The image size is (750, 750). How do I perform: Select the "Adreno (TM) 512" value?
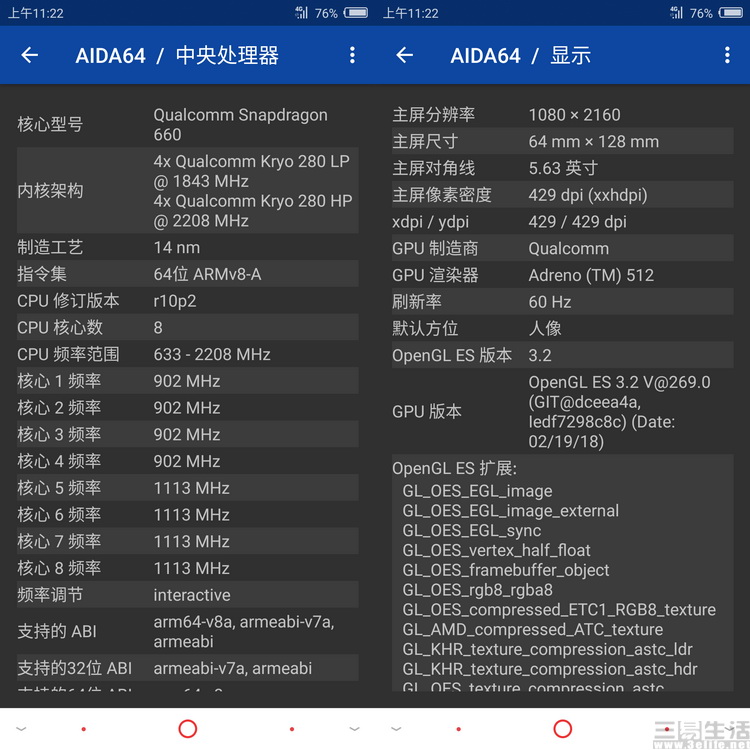pyautogui.click(x=591, y=276)
